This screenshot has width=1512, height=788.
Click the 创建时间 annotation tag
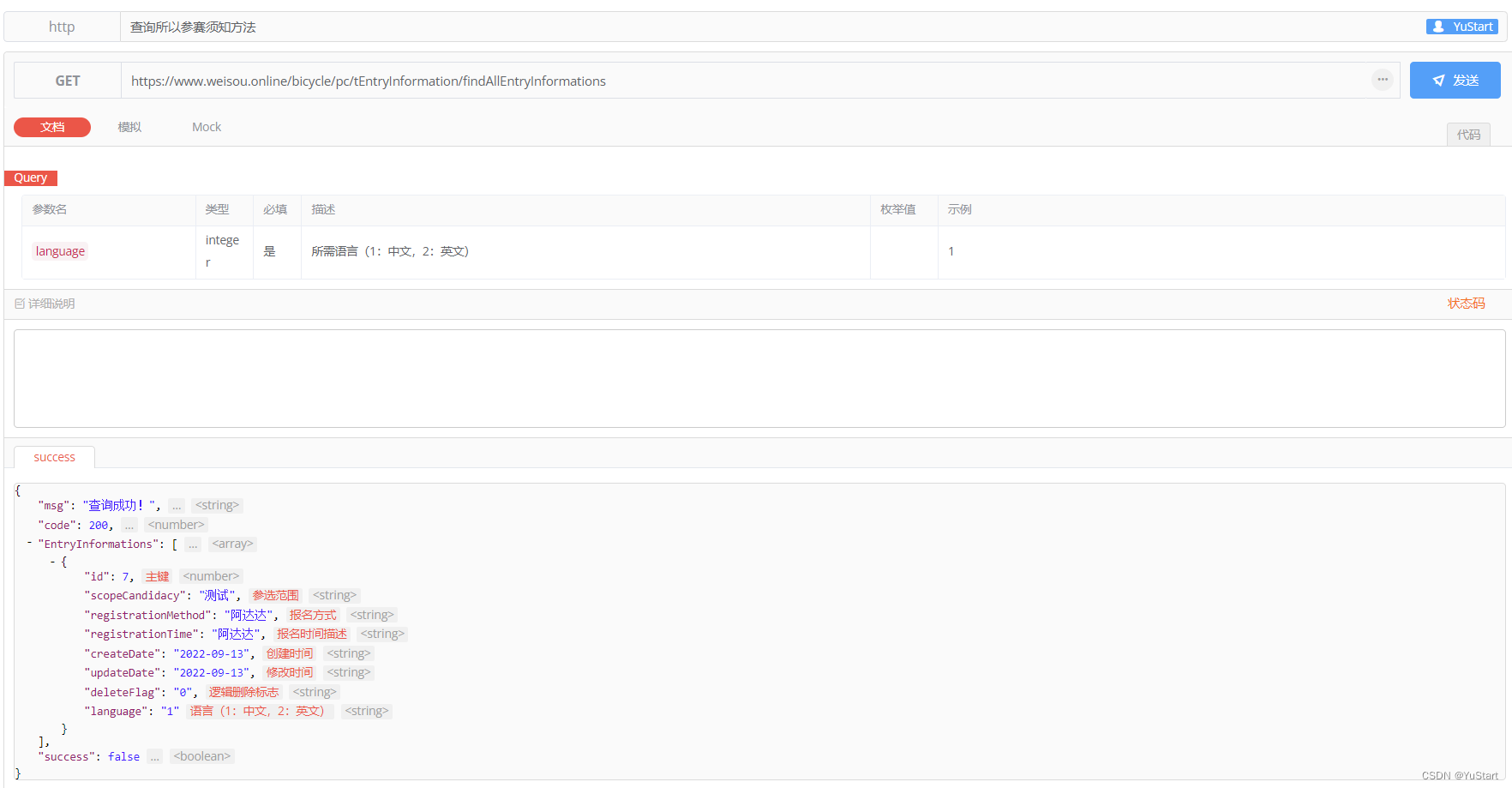[x=290, y=653]
